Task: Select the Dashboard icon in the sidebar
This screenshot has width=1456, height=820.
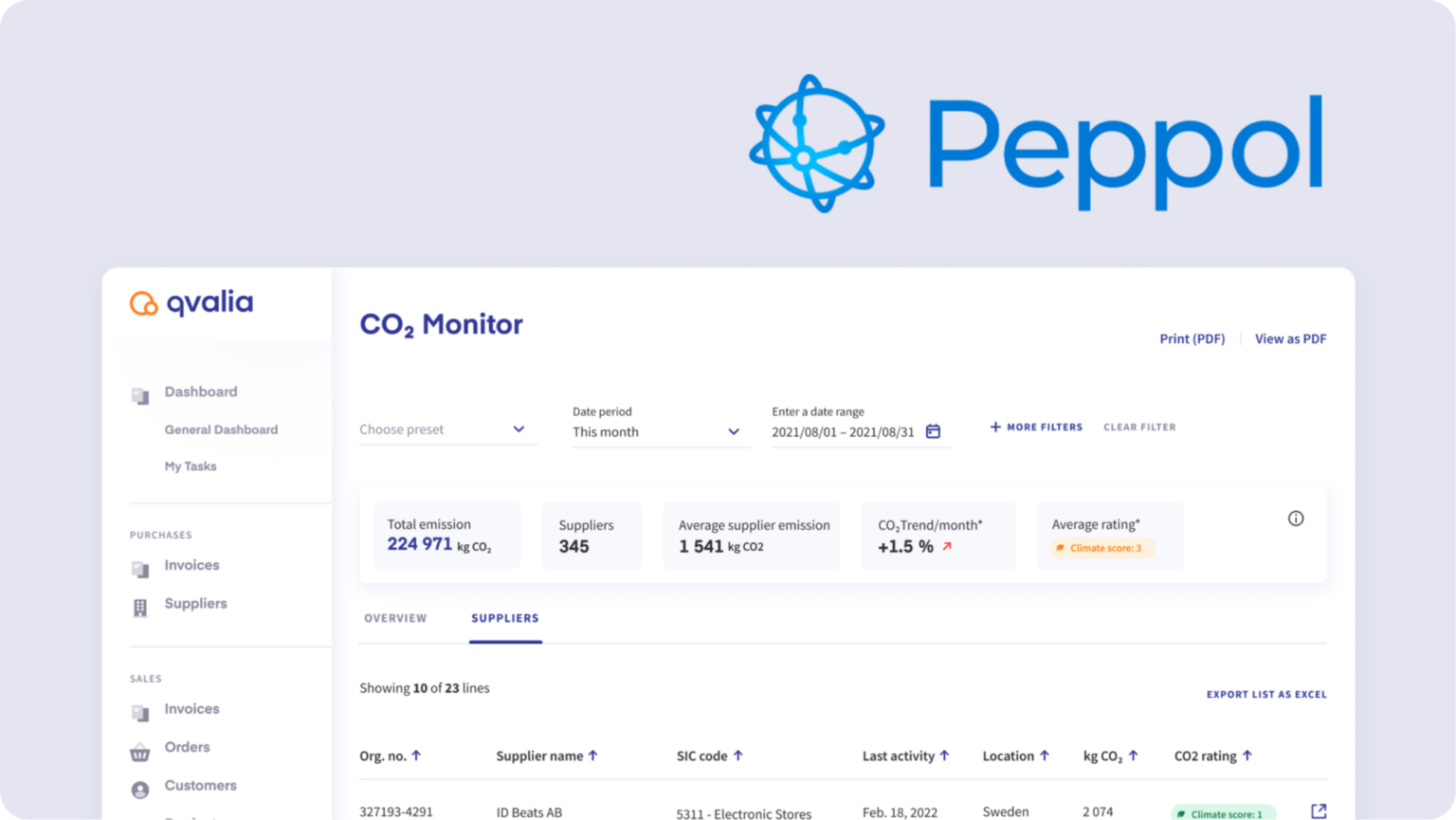Action: point(140,396)
